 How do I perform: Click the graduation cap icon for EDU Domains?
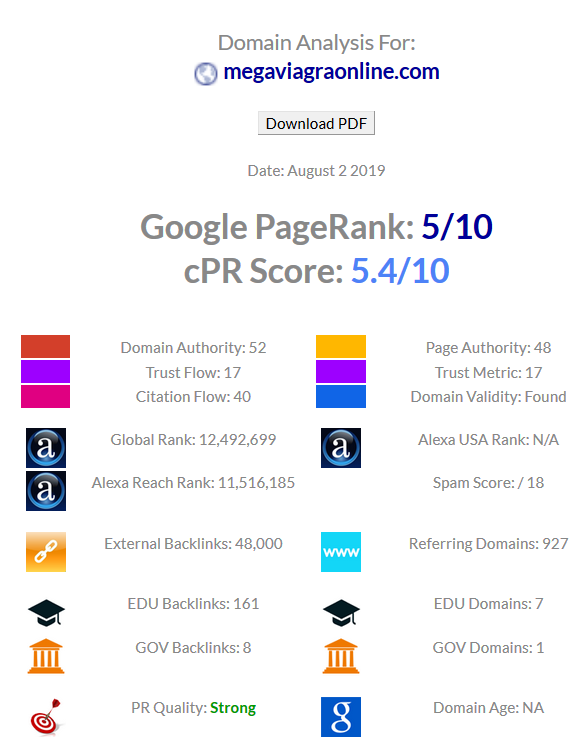pos(341,613)
